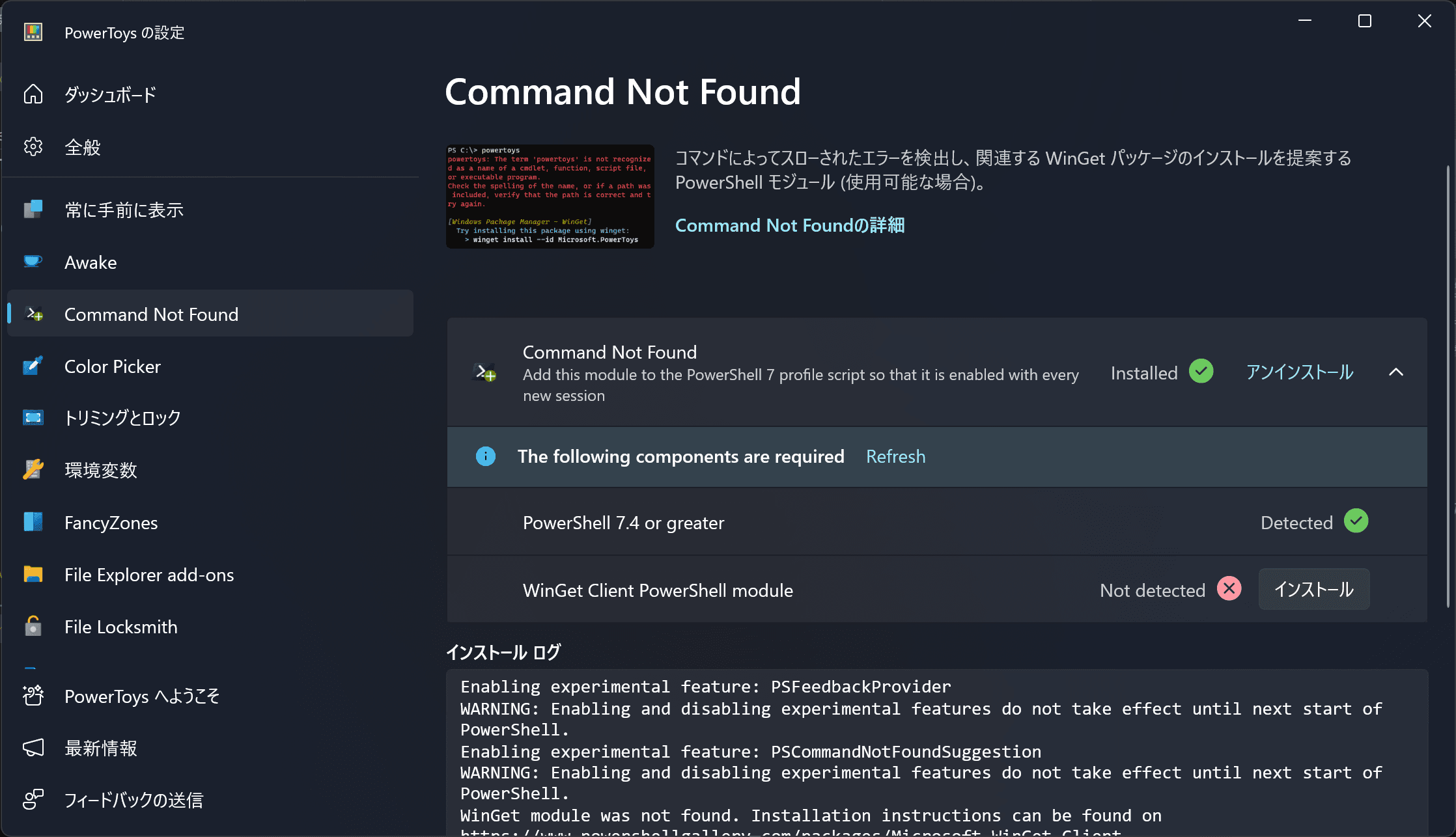This screenshot has width=1456, height=837.
Task: Click the green Installed checkmark icon
Action: pyautogui.click(x=1201, y=372)
